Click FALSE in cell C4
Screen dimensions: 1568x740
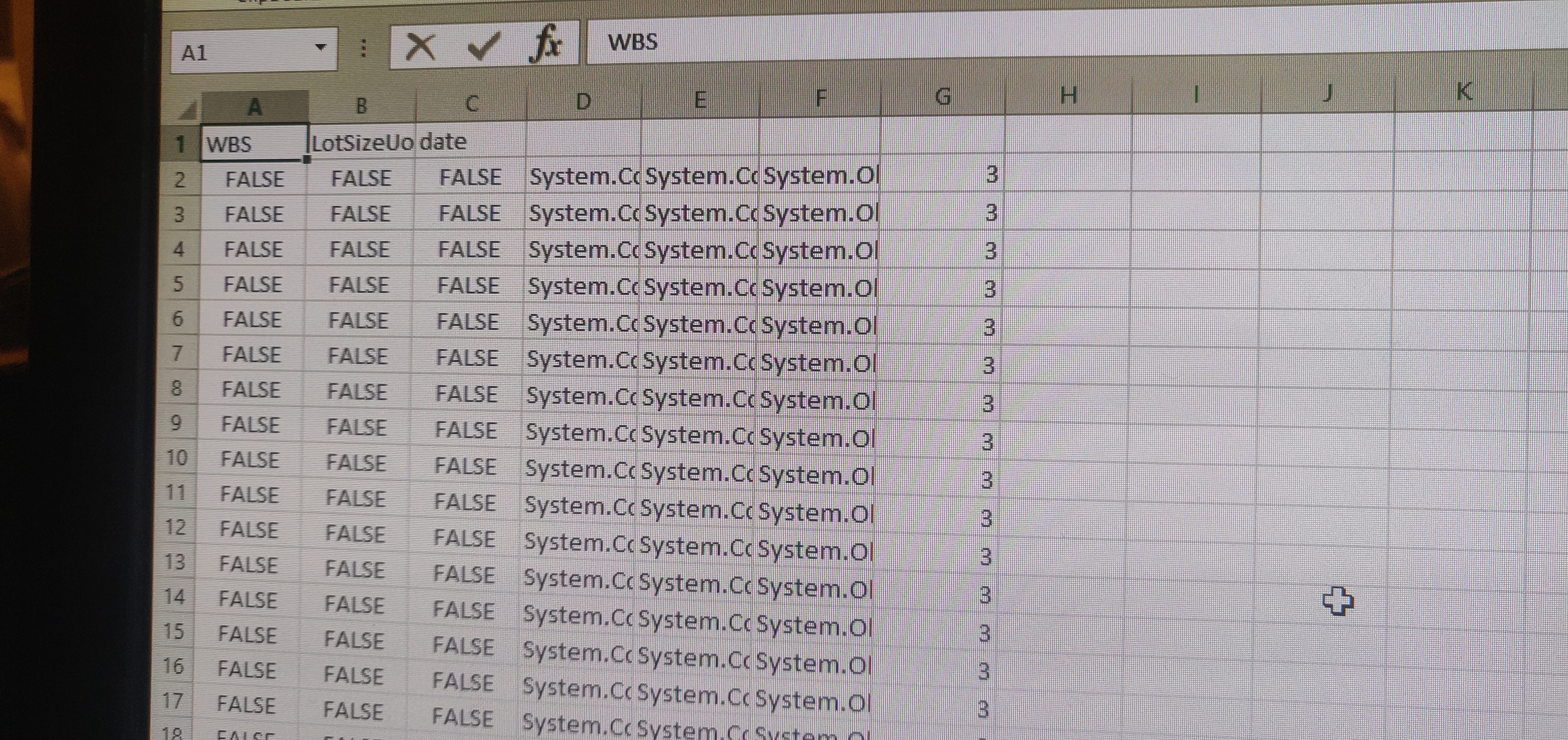pyautogui.click(x=469, y=250)
